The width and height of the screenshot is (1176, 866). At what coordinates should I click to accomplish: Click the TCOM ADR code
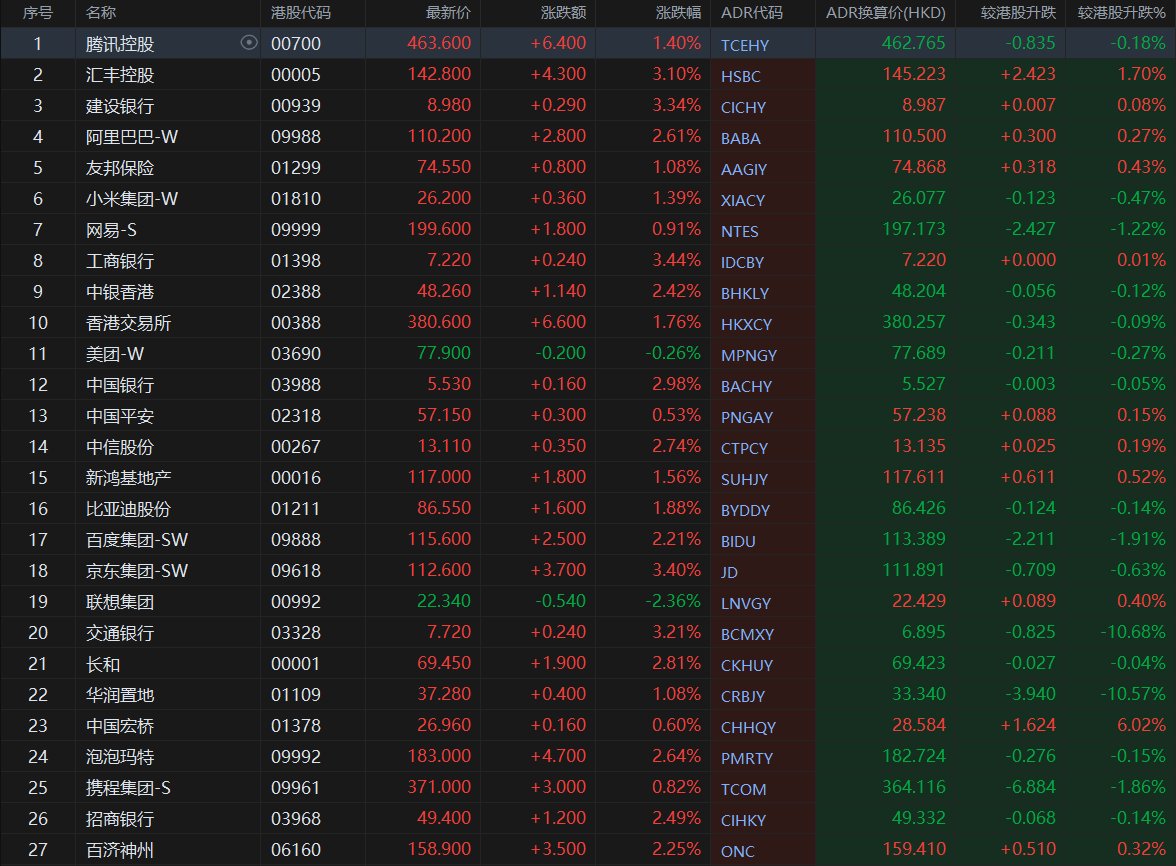[x=743, y=789]
